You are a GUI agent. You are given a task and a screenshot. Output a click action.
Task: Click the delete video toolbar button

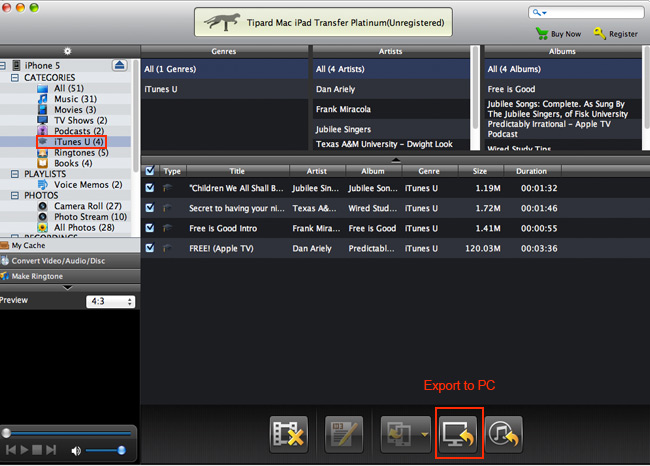pyautogui.click(x=289, y=434)
